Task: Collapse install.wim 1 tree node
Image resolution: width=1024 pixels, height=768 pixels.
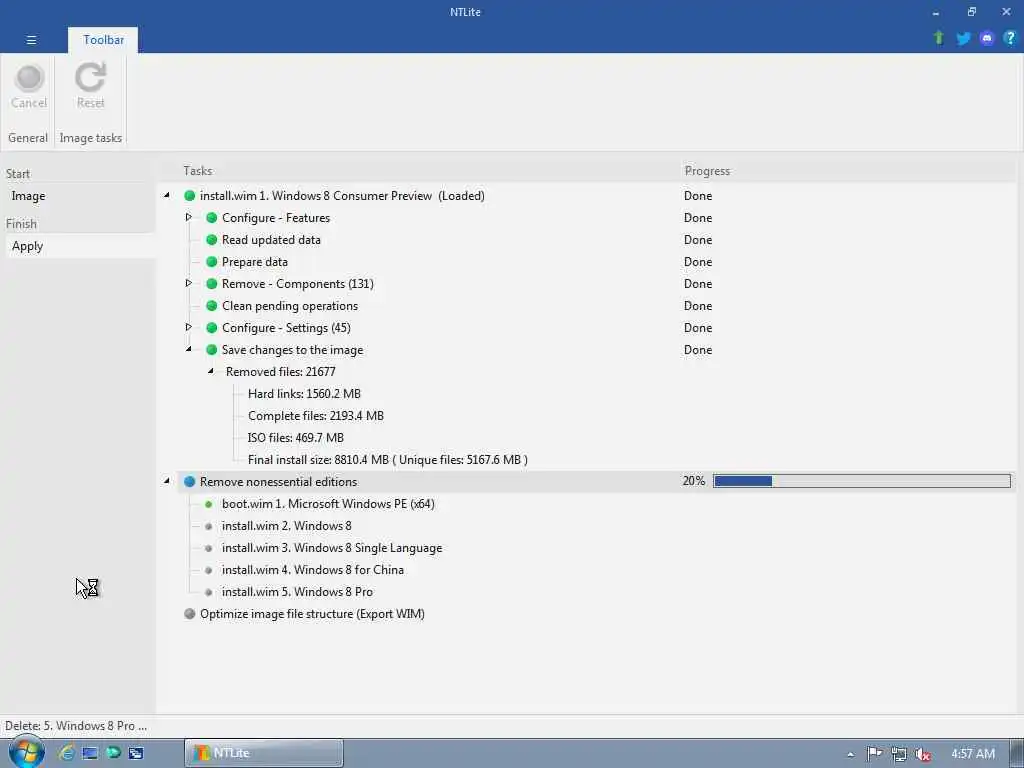Action: 167,195
